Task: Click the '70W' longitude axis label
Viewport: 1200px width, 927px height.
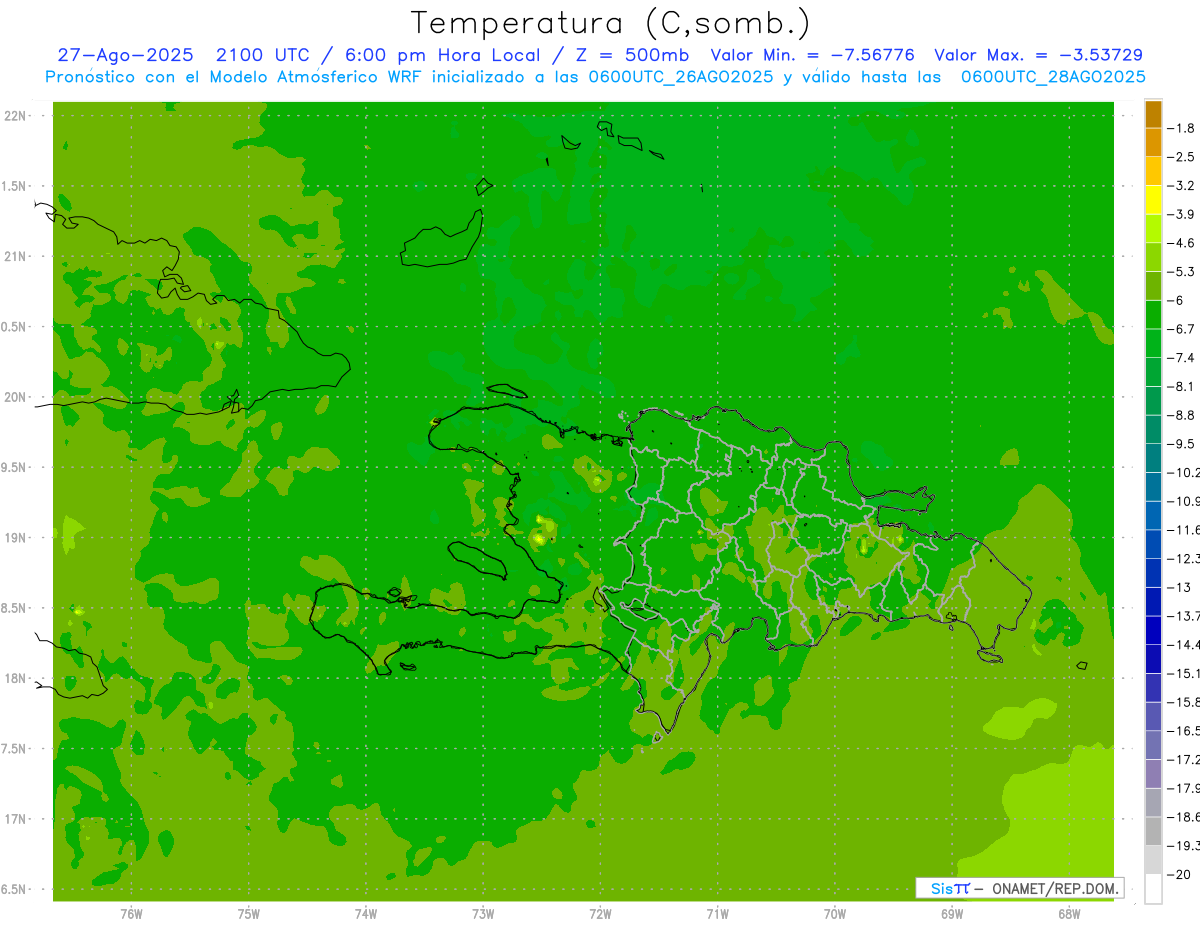Action: (x=835, y=914)
